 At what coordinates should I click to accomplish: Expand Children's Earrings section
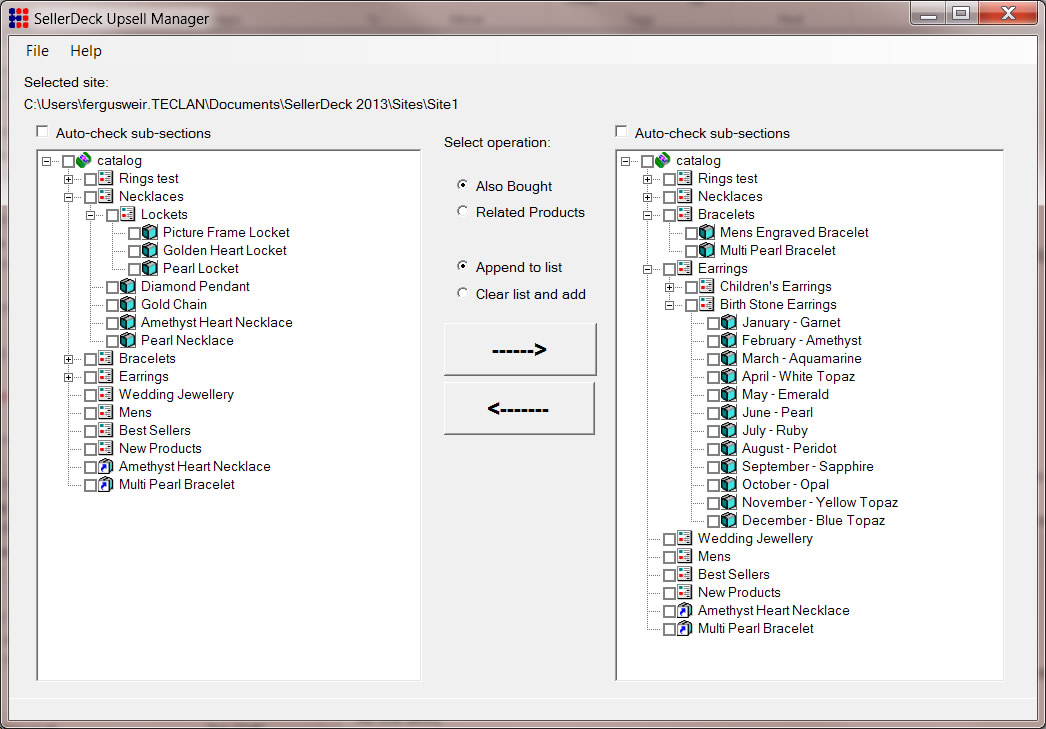coord(670,287)
